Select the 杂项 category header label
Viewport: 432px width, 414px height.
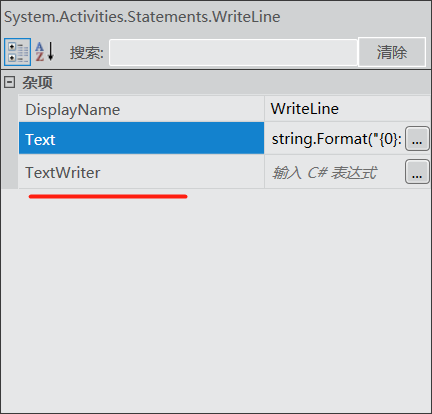pyautogui.click(x=37, y=82)
